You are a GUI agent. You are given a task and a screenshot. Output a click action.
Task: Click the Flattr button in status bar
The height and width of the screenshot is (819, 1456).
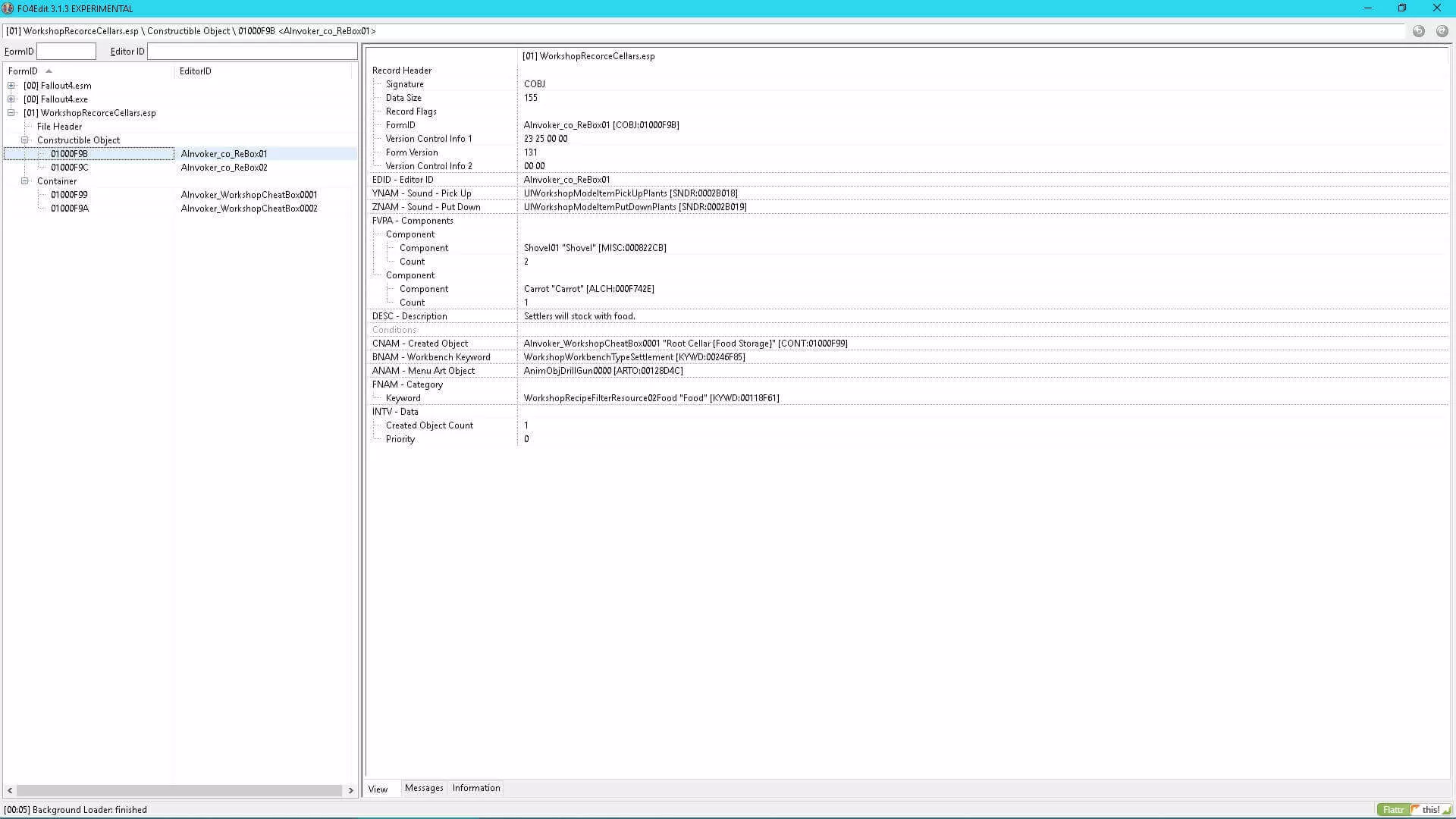point(1393,809)
